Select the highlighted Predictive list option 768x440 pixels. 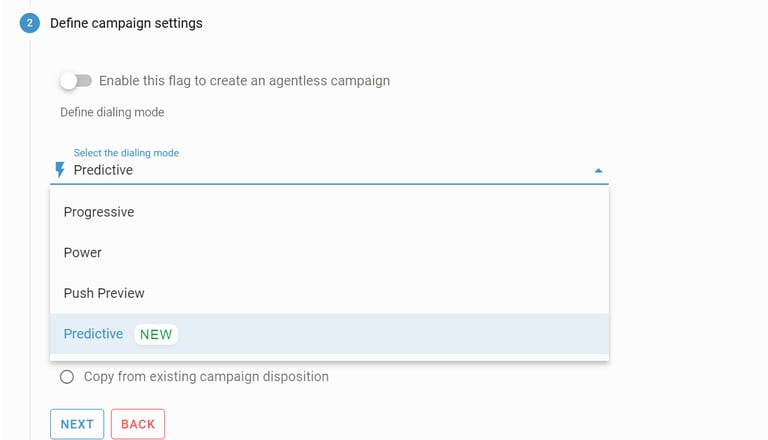(93, 334)
